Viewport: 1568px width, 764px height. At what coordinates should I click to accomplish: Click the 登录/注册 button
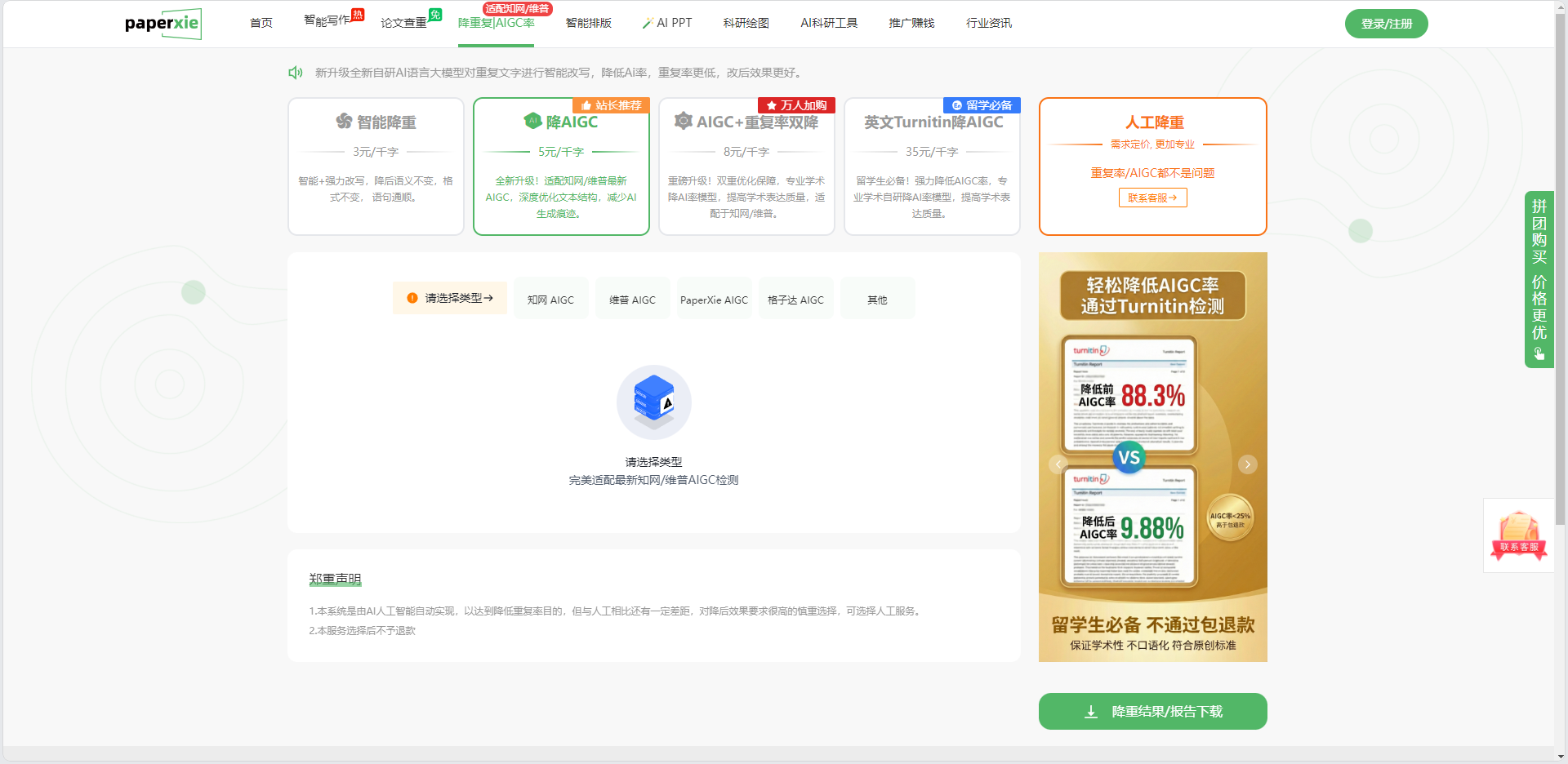(1386, 24)
